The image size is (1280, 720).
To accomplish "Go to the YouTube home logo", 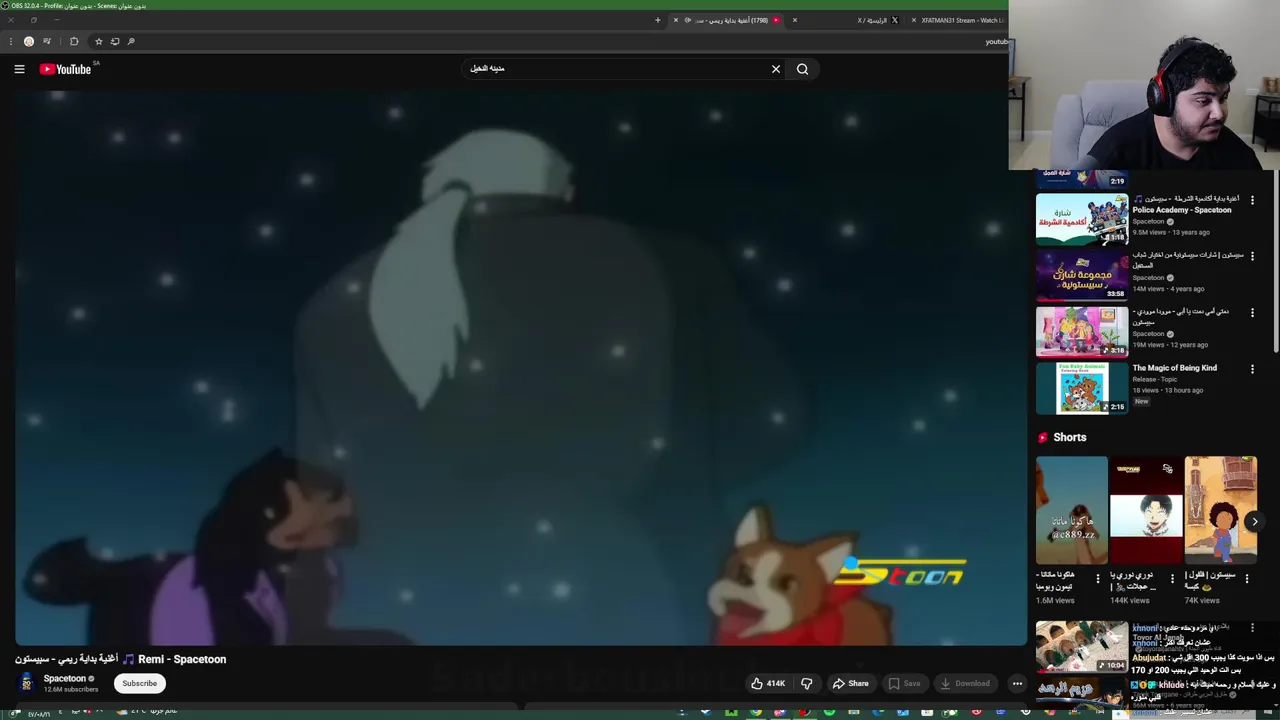I will click(x=66, y=69).
